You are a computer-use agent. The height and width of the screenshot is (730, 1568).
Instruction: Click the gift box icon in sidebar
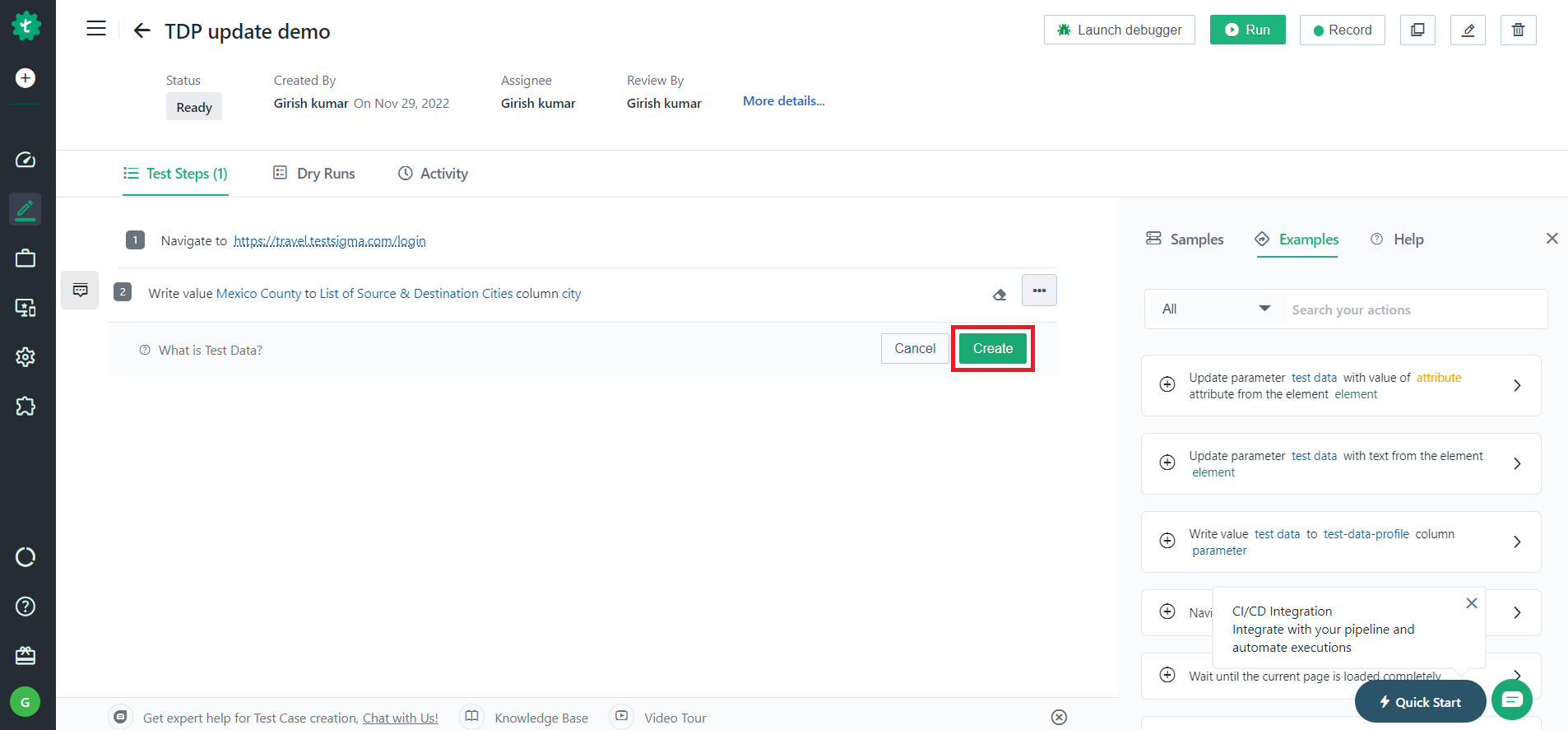click(x=26, y=656)
